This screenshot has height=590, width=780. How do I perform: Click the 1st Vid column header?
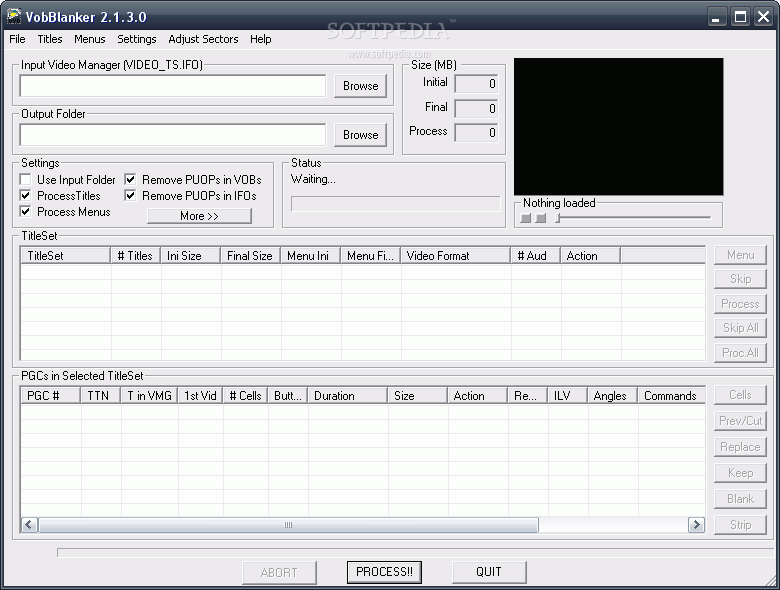point(200,396)
